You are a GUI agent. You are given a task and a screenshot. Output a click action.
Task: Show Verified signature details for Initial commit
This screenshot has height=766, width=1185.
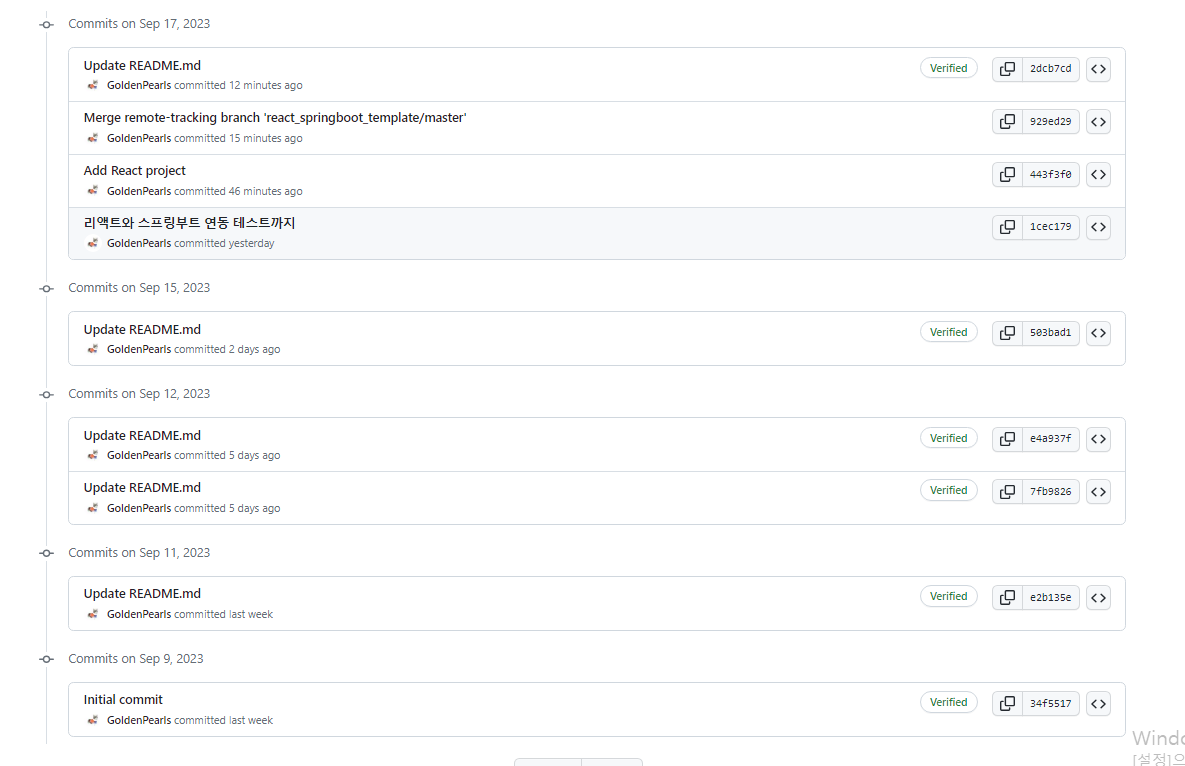pyautogui.click(x=948, y=703)
